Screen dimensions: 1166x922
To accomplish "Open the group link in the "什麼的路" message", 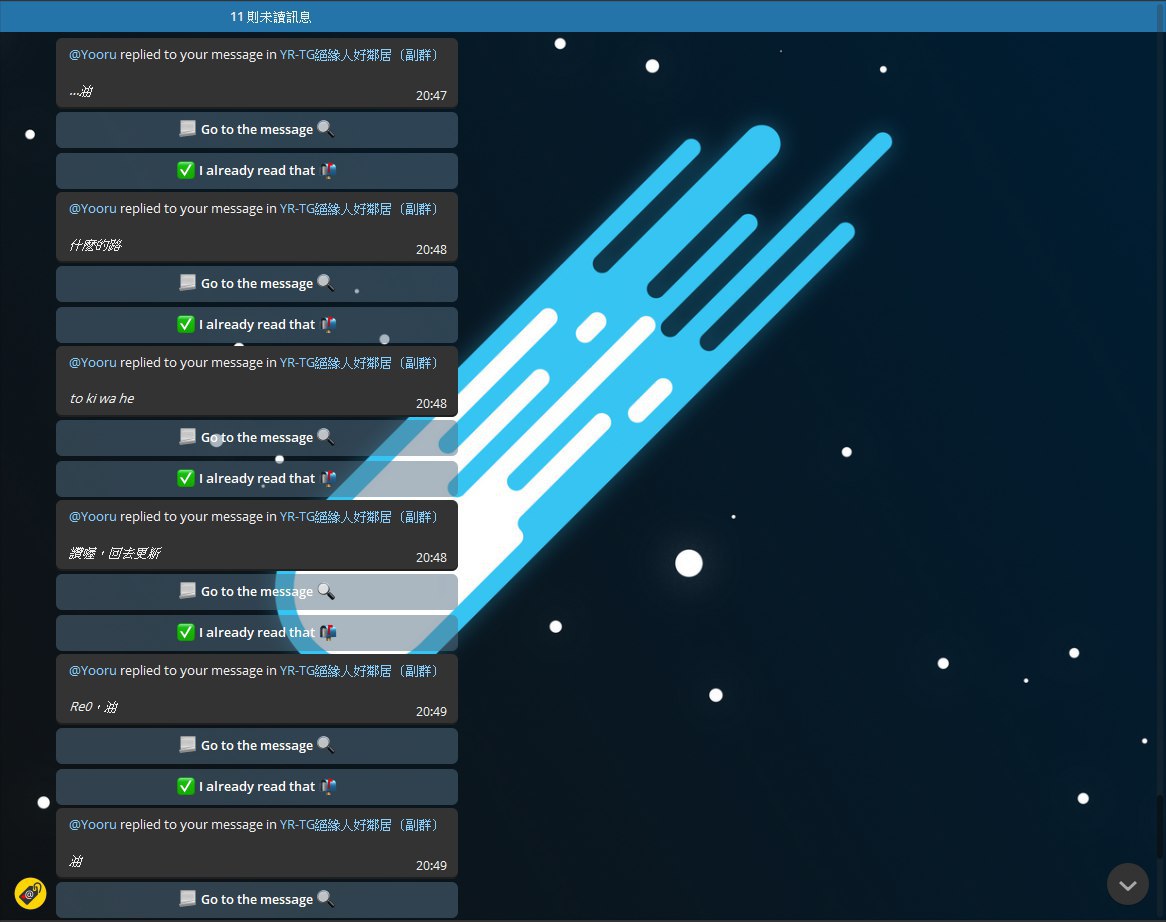I will click(x=359, y=209).
